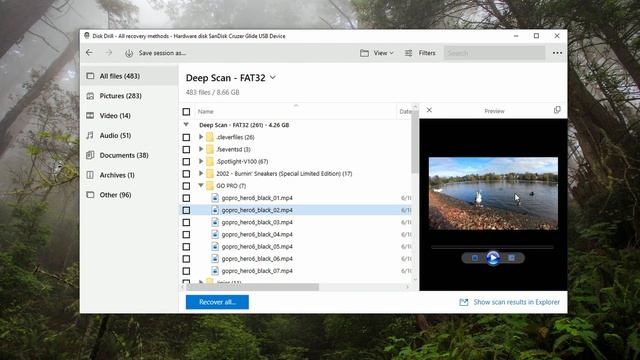Click the Pictures category icon
This screenshot has height=360, width=640.
[x=90, y=96]
